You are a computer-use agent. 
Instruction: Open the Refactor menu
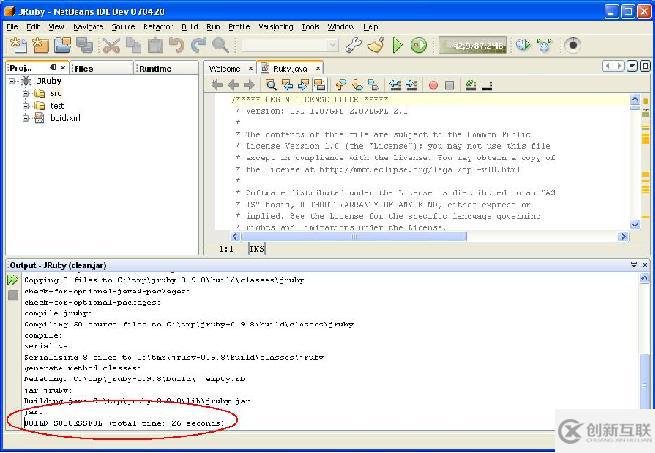(x=157, y=27)
